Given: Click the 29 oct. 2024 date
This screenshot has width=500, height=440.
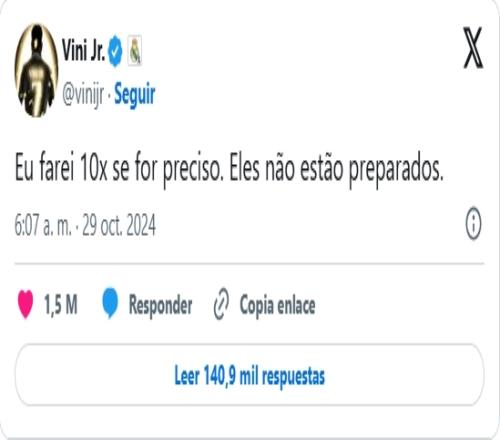Looking at the screenshot, I should 119,225.
